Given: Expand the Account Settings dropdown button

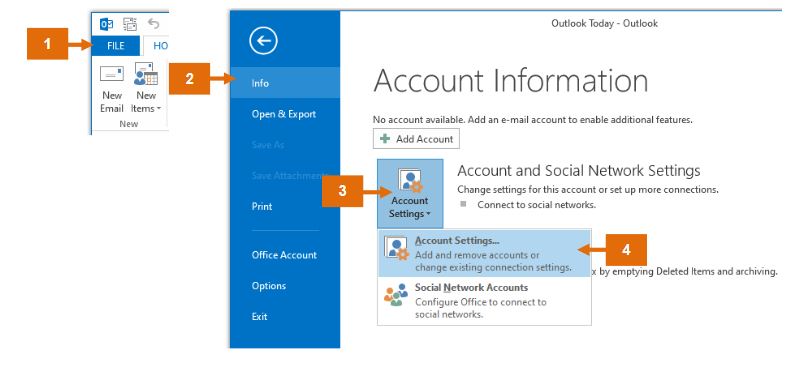Looking at the screenshot, I should [x=410, y=194].
